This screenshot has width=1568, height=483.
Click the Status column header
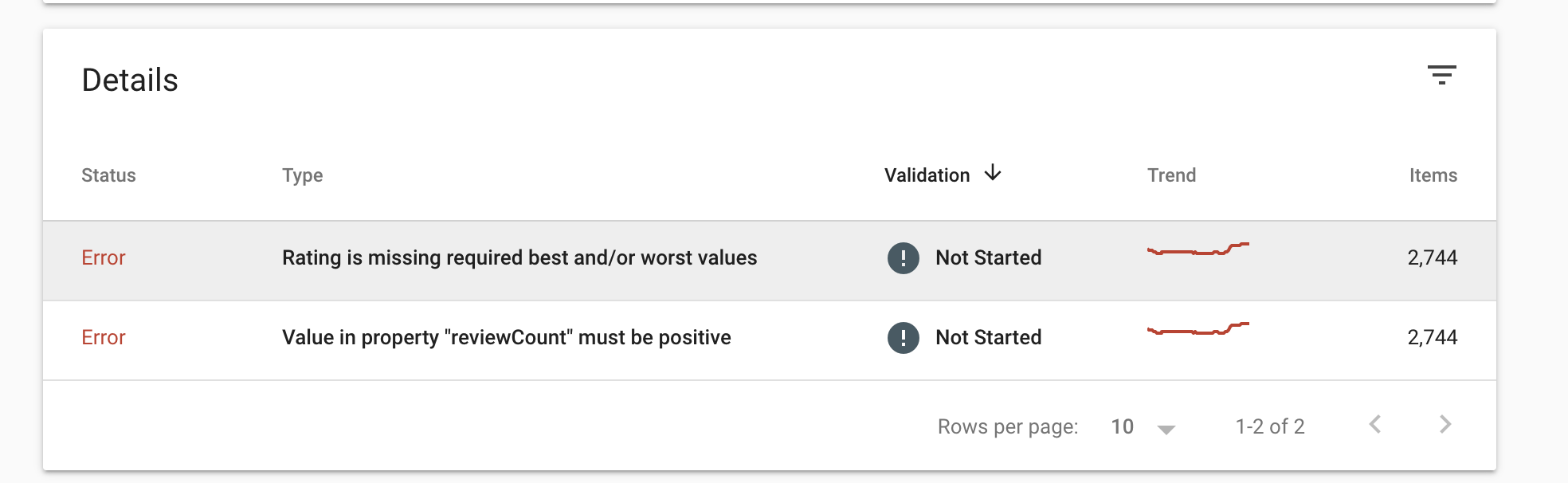[x=108, y=175]
